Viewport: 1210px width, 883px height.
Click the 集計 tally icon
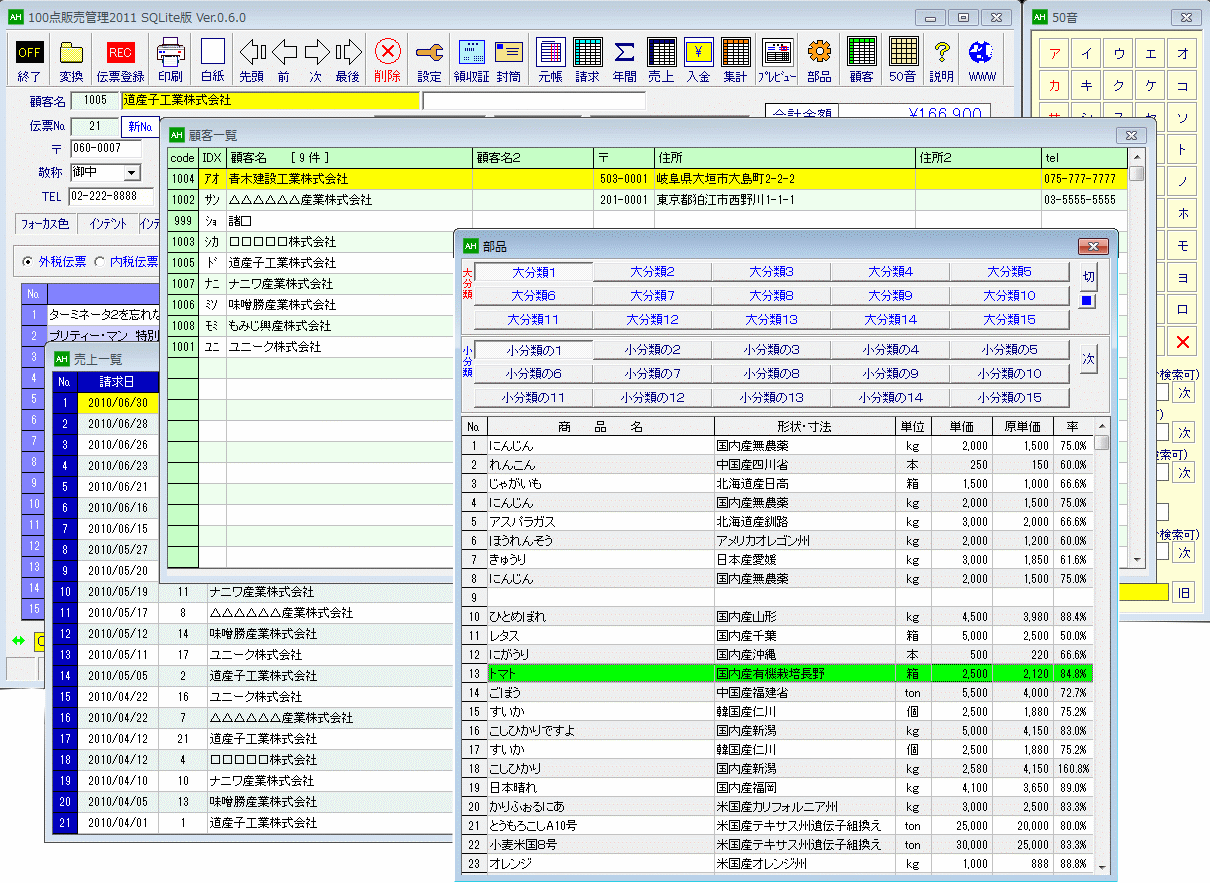pos(735,60)
